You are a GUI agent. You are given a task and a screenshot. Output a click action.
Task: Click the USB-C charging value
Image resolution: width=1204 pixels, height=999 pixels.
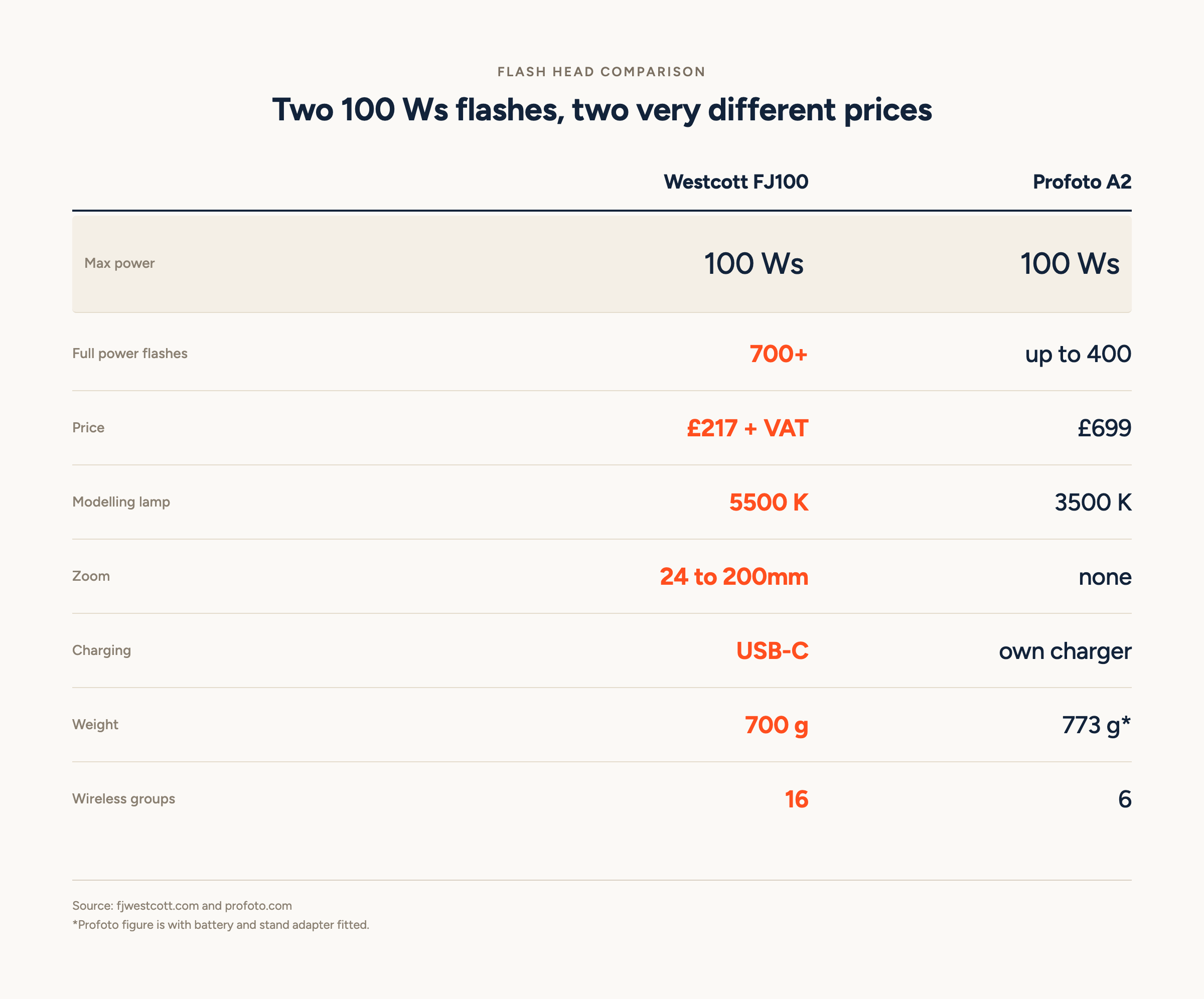coord(772,650)
